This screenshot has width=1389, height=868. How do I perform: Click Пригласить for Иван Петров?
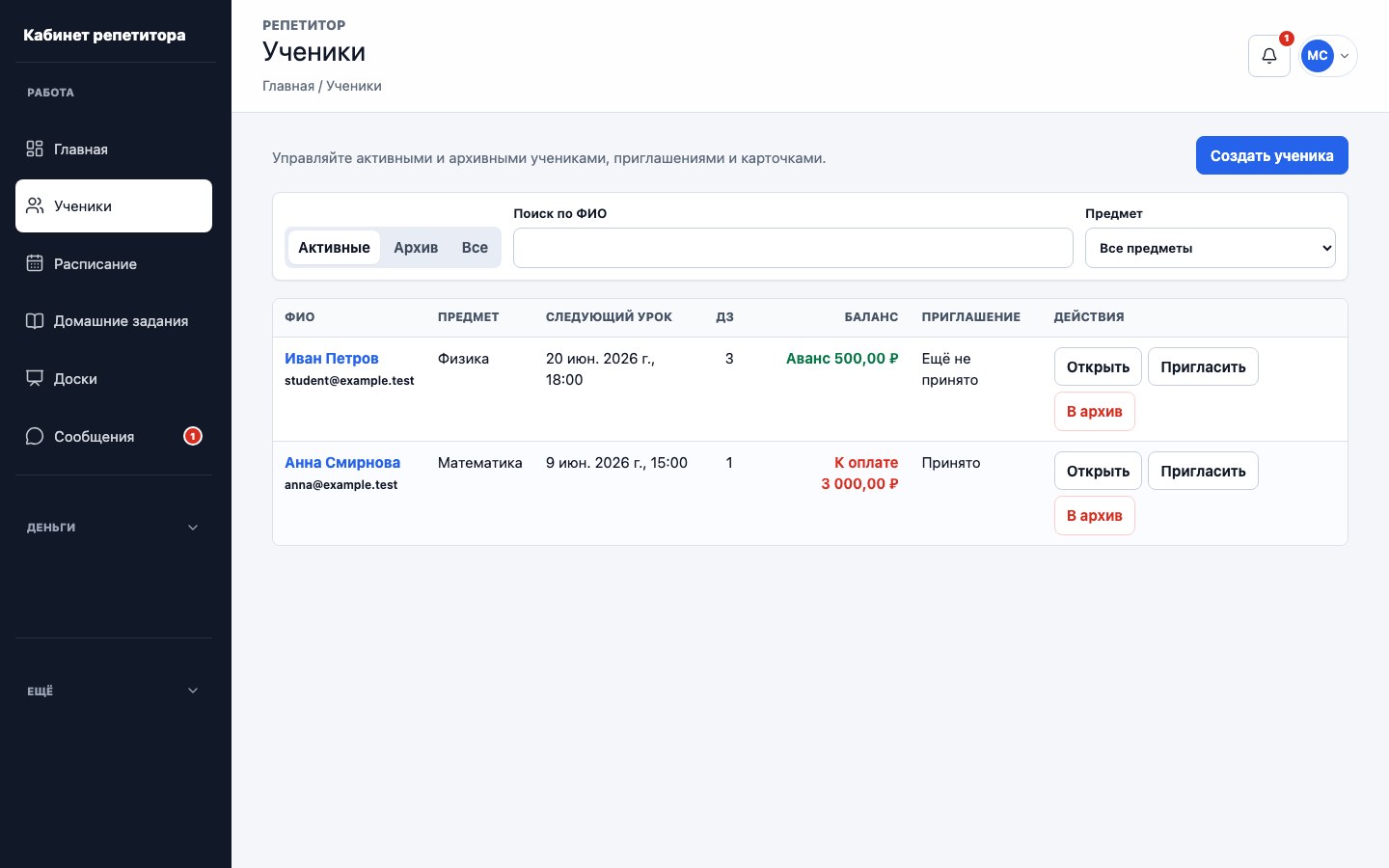tap(1203, 366)
